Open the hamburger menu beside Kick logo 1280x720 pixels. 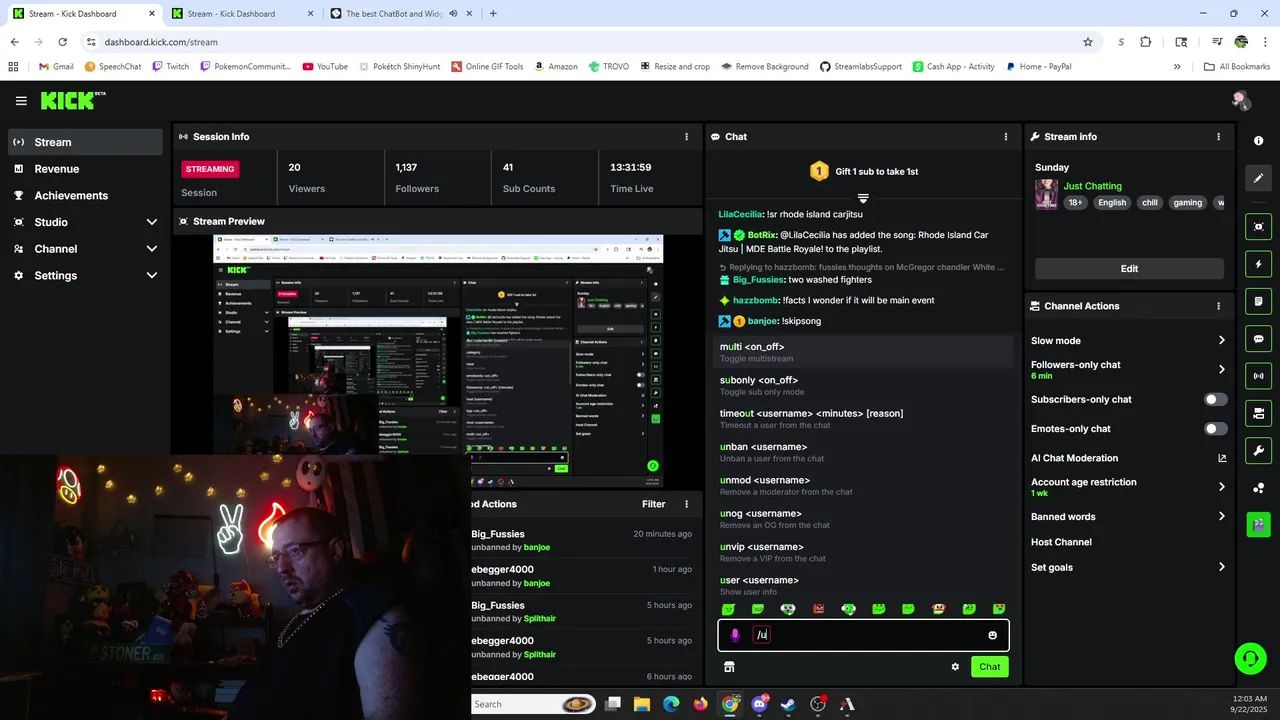click(21, 101)
